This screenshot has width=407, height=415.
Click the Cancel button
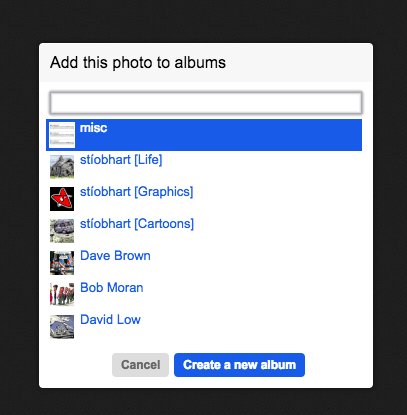140,365
